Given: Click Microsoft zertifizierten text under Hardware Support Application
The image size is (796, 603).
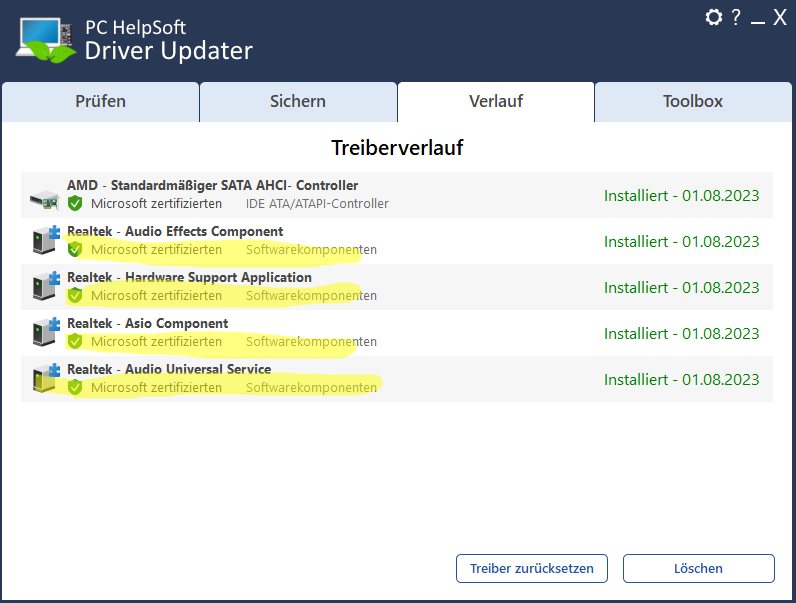Looking at the screenshot, I should pyautogui.click(x=156, y=295).
